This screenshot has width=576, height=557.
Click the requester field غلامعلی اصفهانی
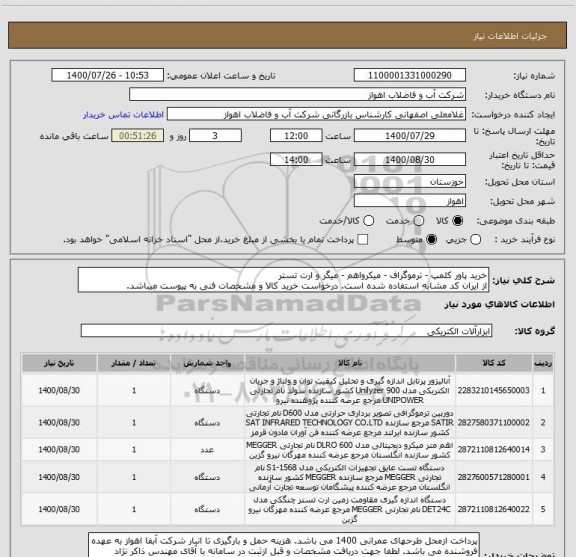tap(316, 115)
